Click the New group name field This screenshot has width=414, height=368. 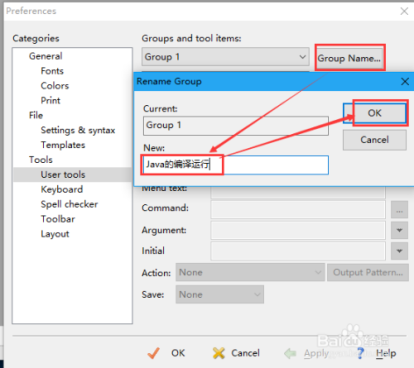pyautogui.click(x=236, y=165)
